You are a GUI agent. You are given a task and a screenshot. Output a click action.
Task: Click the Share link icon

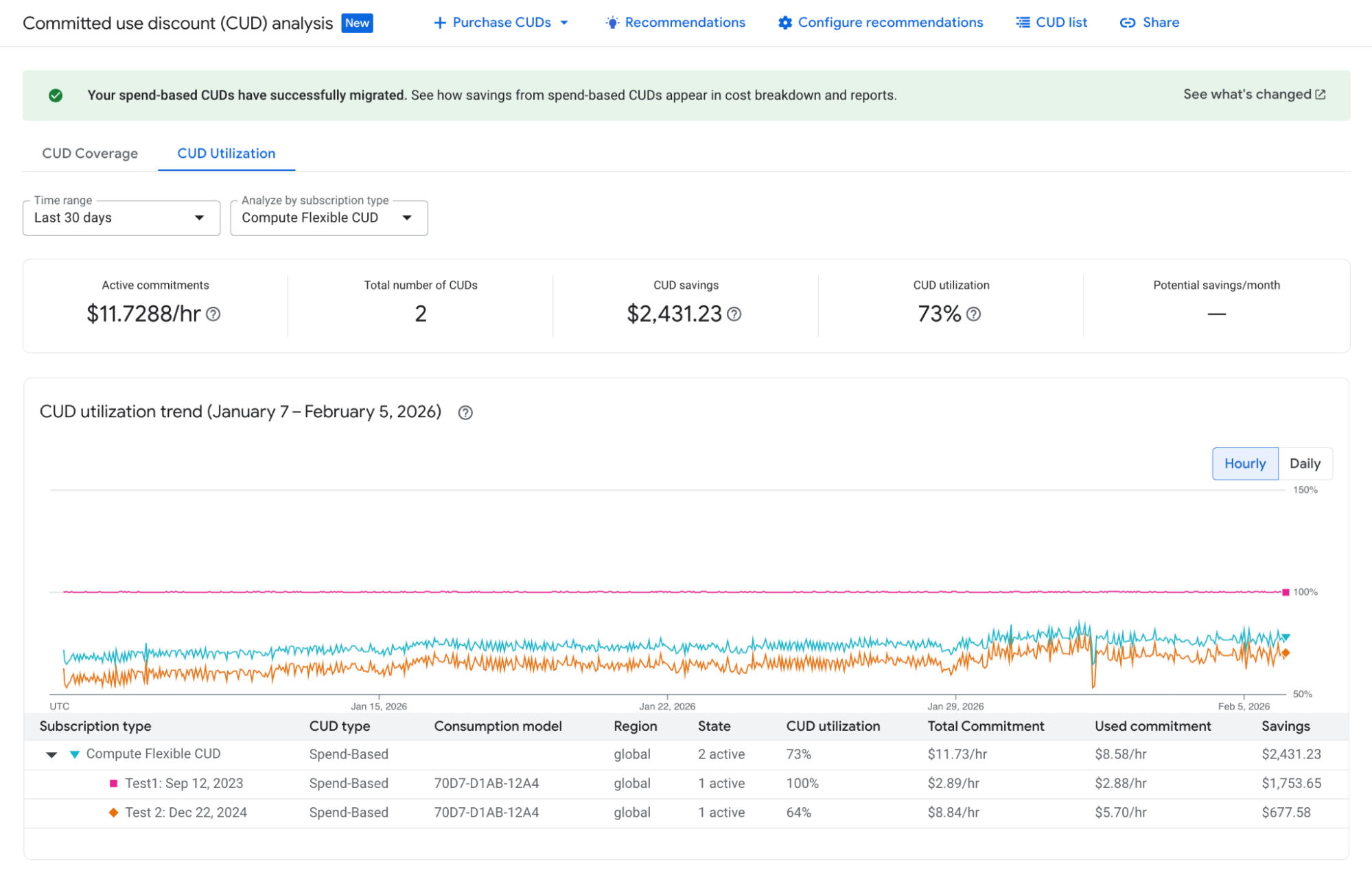click(x=1128, y=23)
